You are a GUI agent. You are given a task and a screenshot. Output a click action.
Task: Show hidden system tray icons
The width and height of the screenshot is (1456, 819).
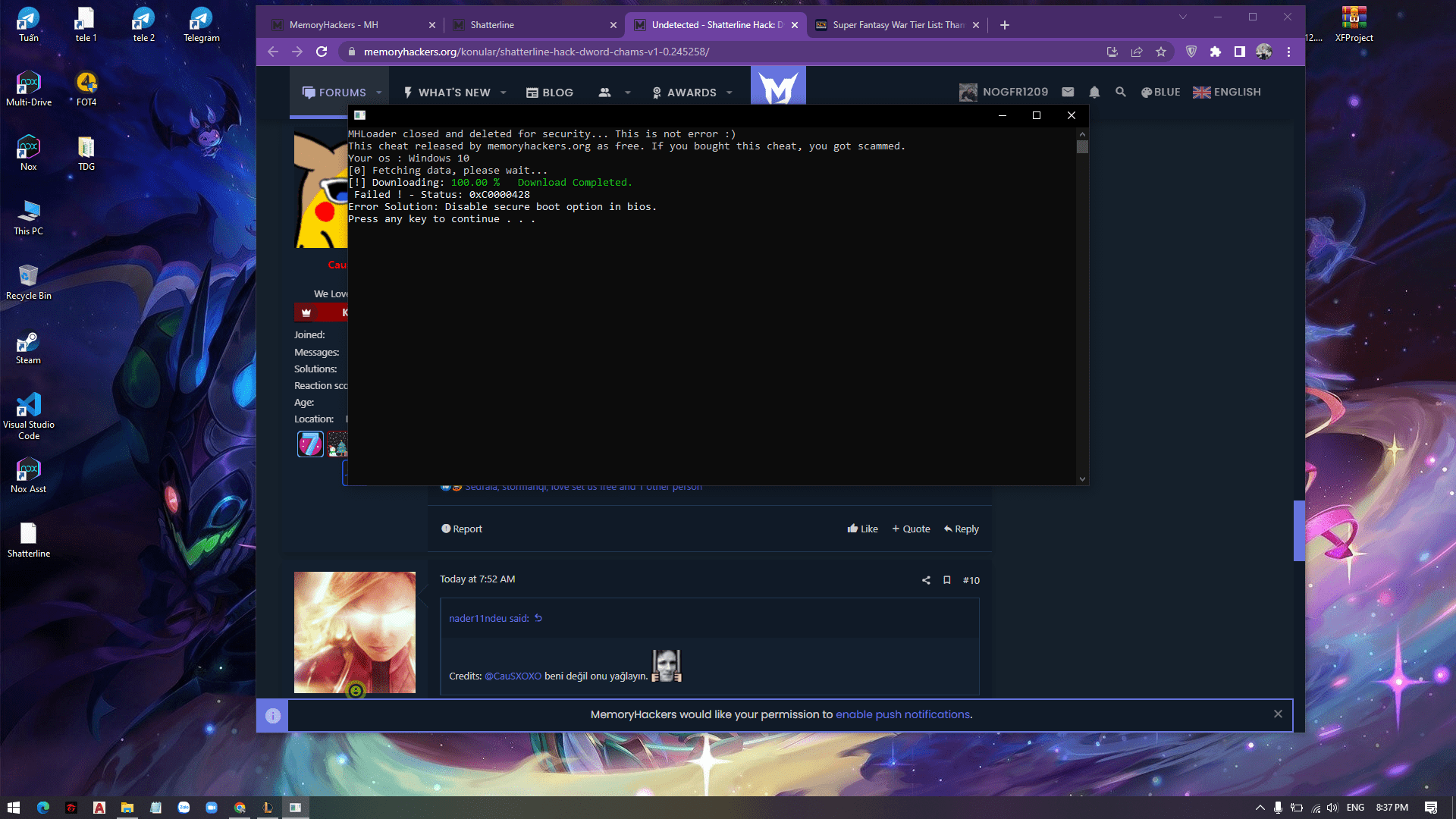click(1260, 808)
